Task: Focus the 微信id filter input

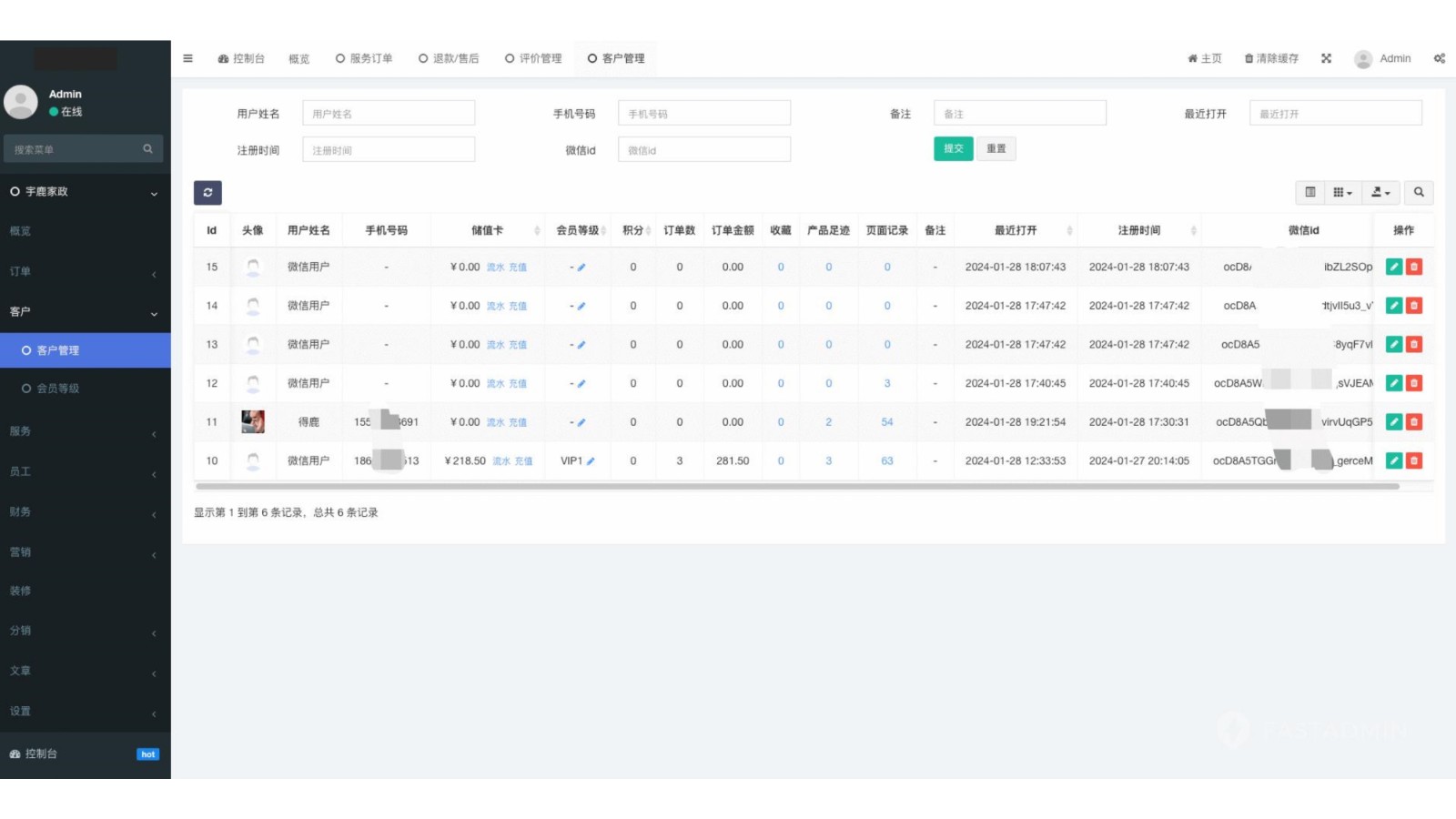Action: (x=704, y=149)
